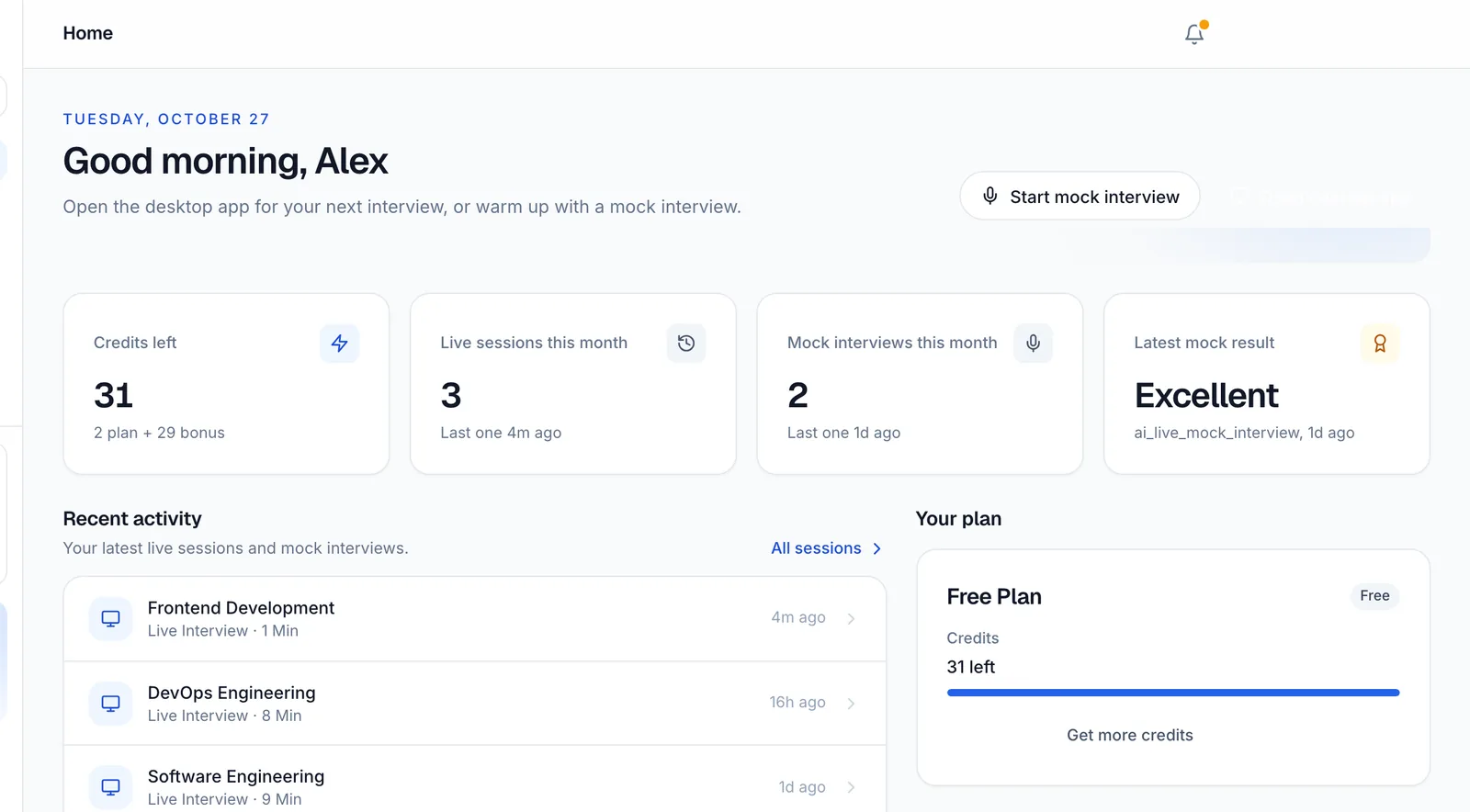Expand Software Engineering row chevron
Viewport: 1470px width, 812px height.
851,787
